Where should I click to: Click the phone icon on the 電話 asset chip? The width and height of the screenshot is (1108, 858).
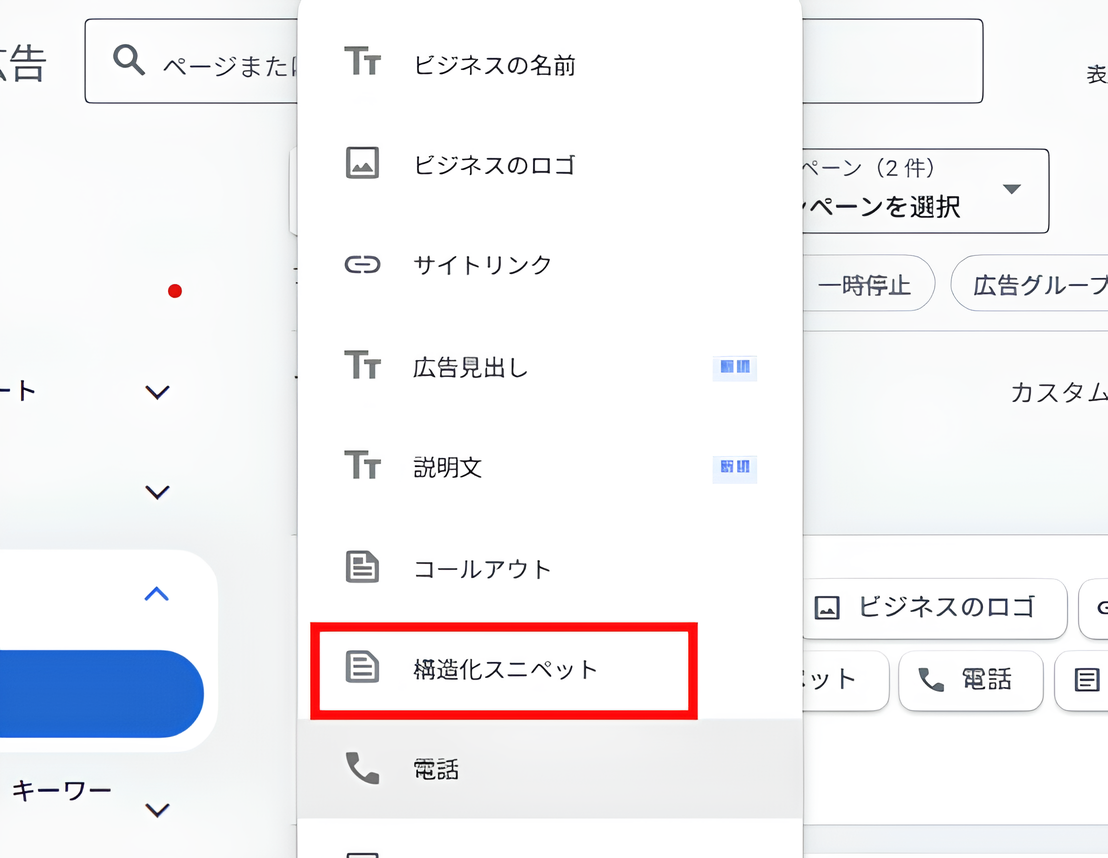point(933,681)
